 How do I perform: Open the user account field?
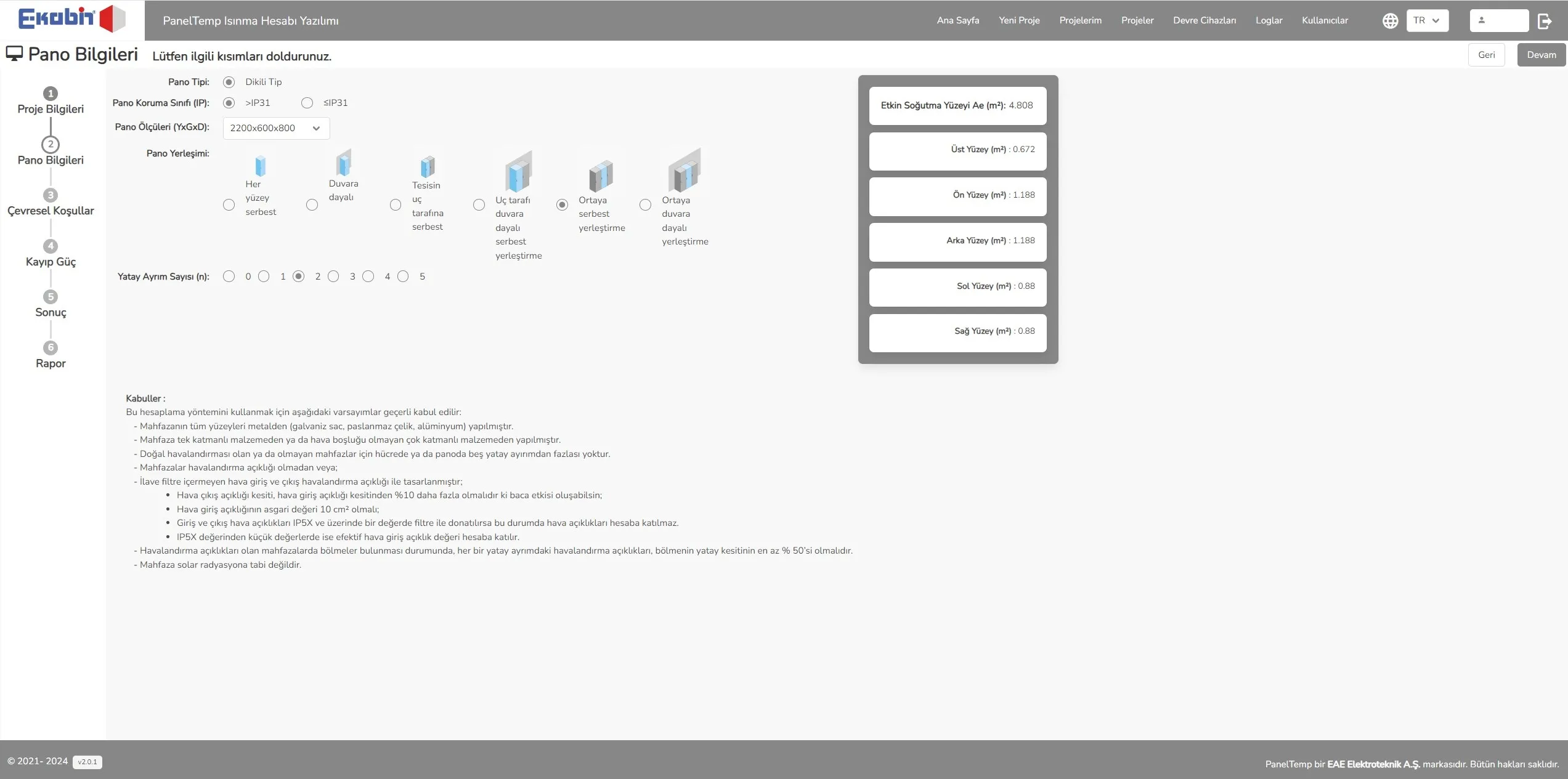tap(1498, 21)
